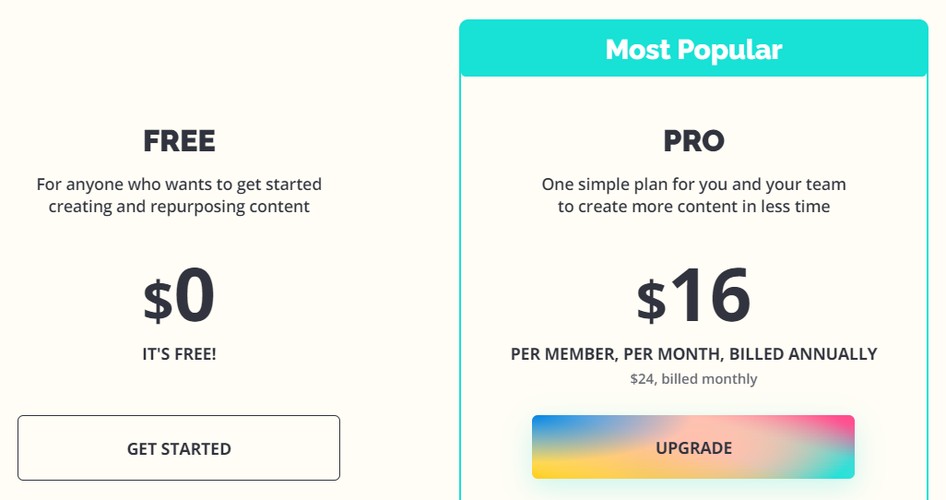Click the UPGRADE gradient button
The image size is (946, 500).
(x=693, y=447)
